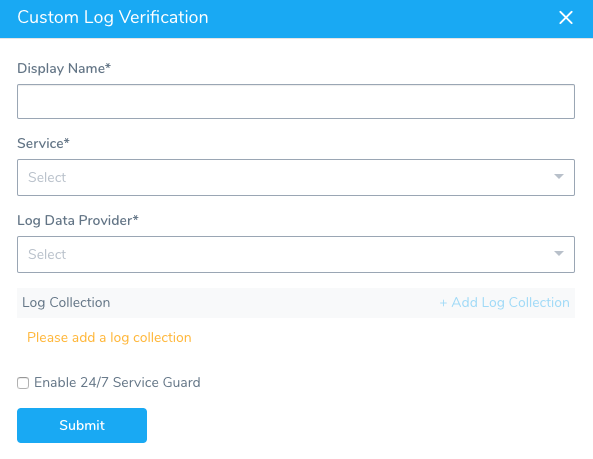
Task: Click the Log Data Provider label
Action: pos(78,220)
